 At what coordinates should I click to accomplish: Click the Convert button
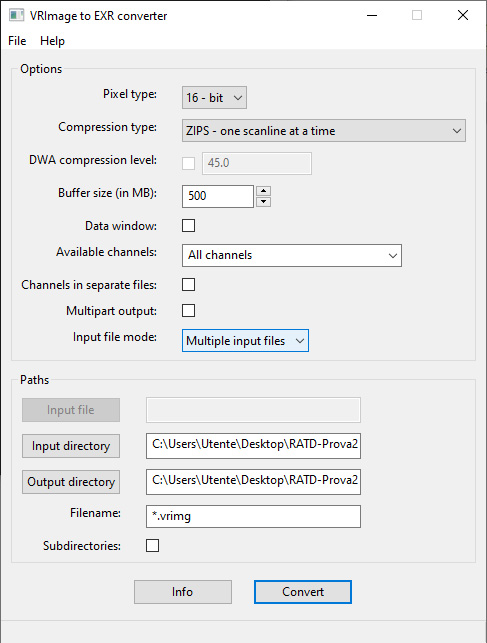click(303, 592)
